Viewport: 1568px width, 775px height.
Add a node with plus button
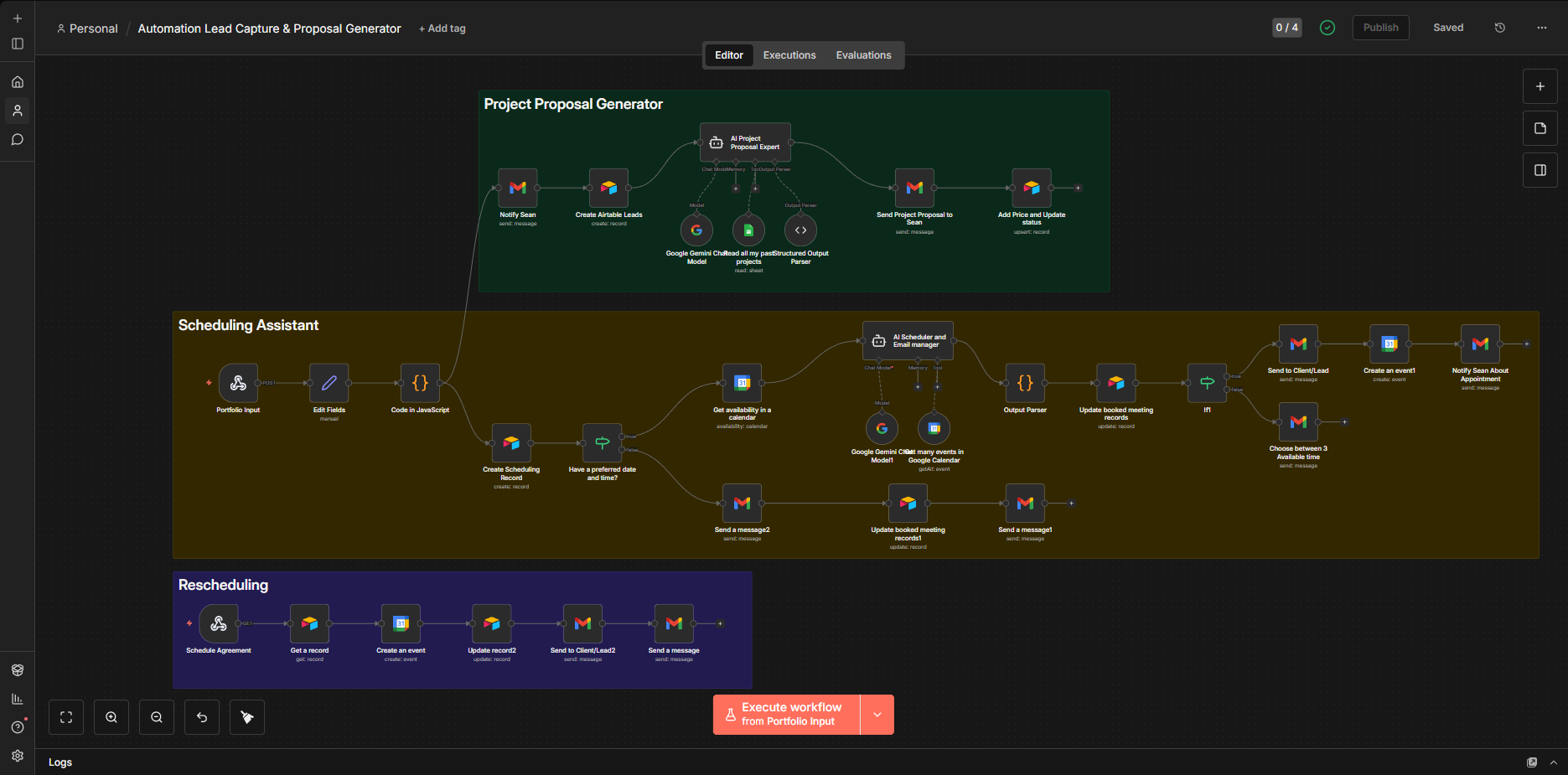tap(1540, 86)
